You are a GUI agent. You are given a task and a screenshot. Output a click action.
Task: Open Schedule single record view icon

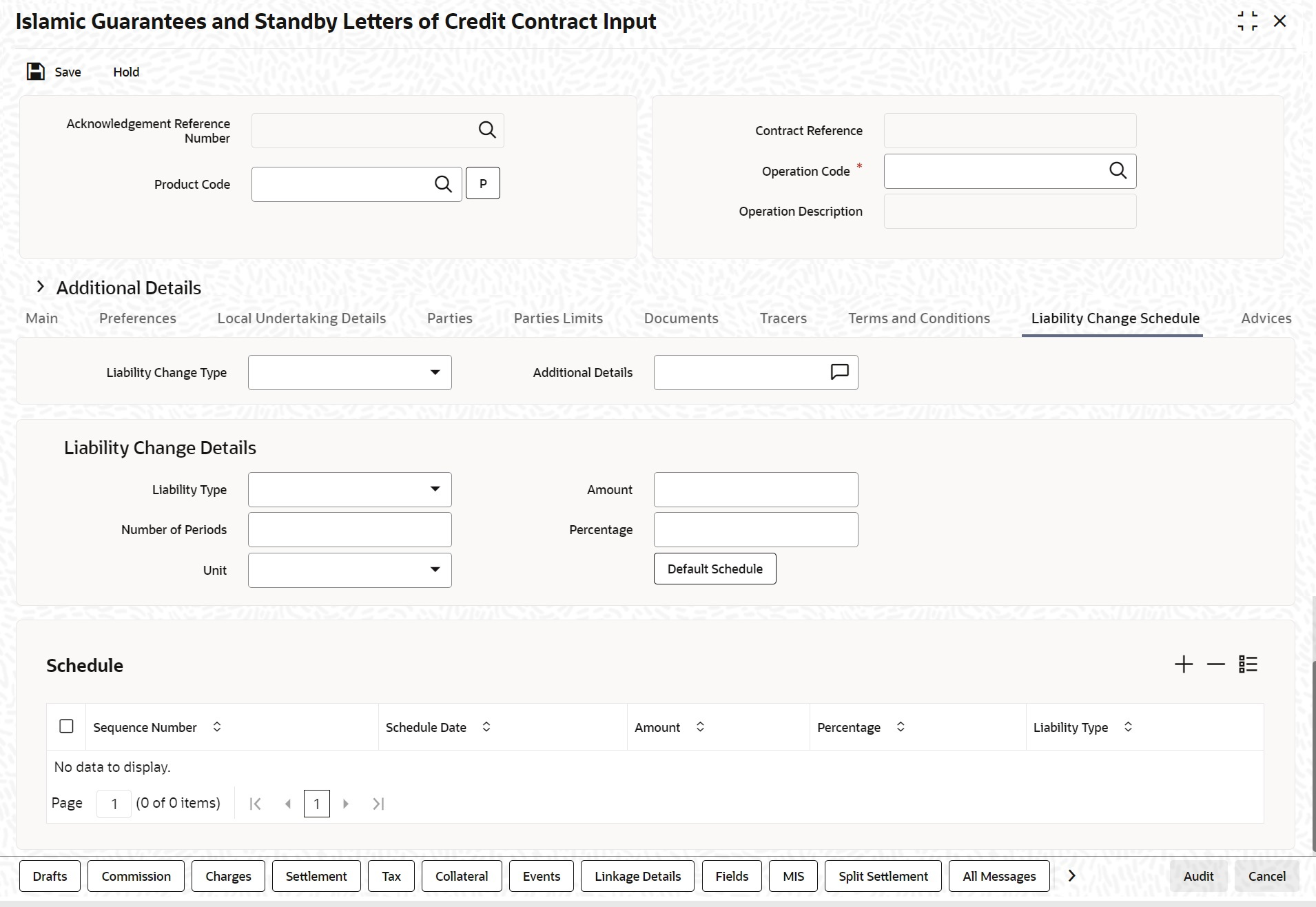(x=1248, y=664)
